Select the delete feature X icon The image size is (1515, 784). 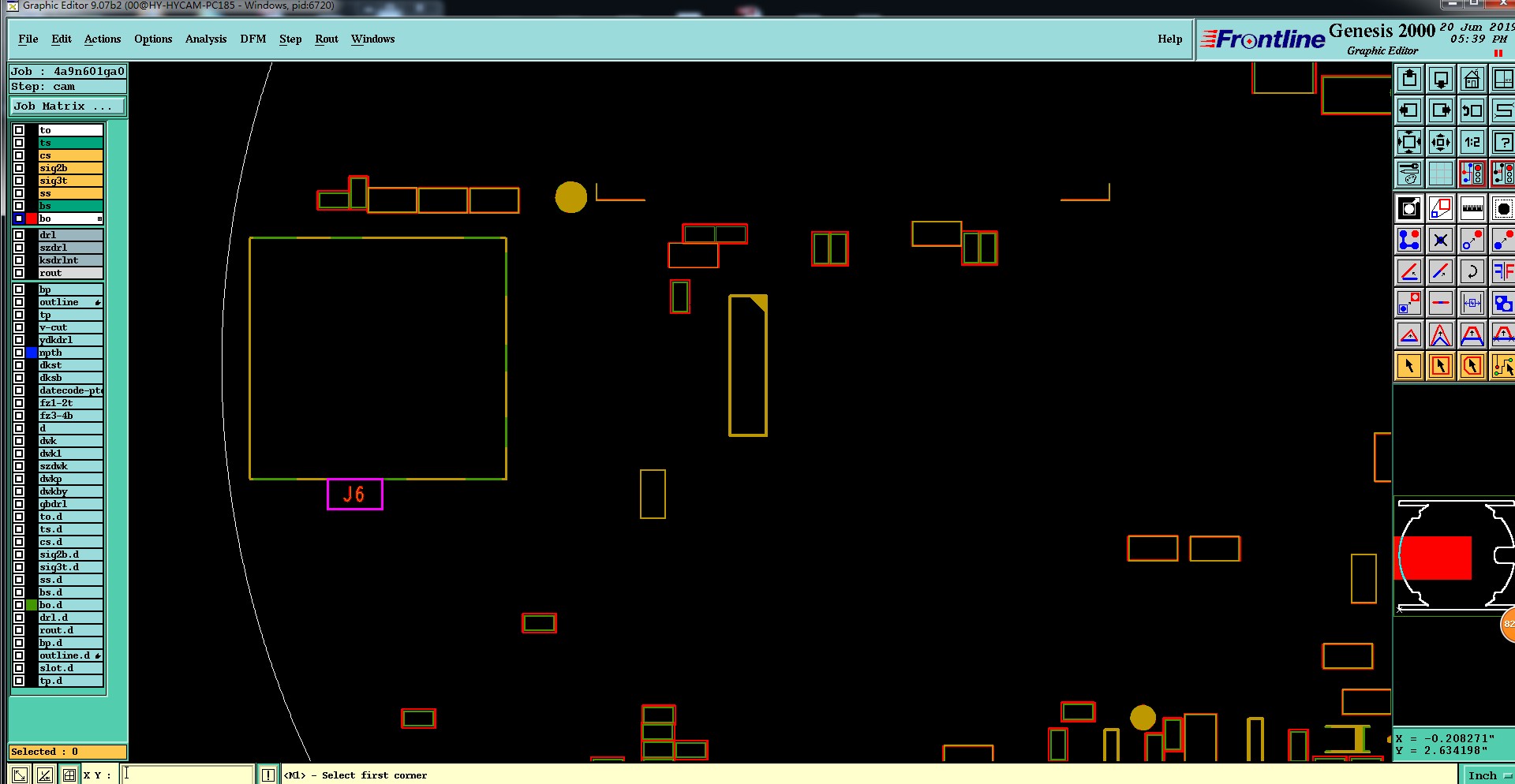click(x=1441, y=240)
